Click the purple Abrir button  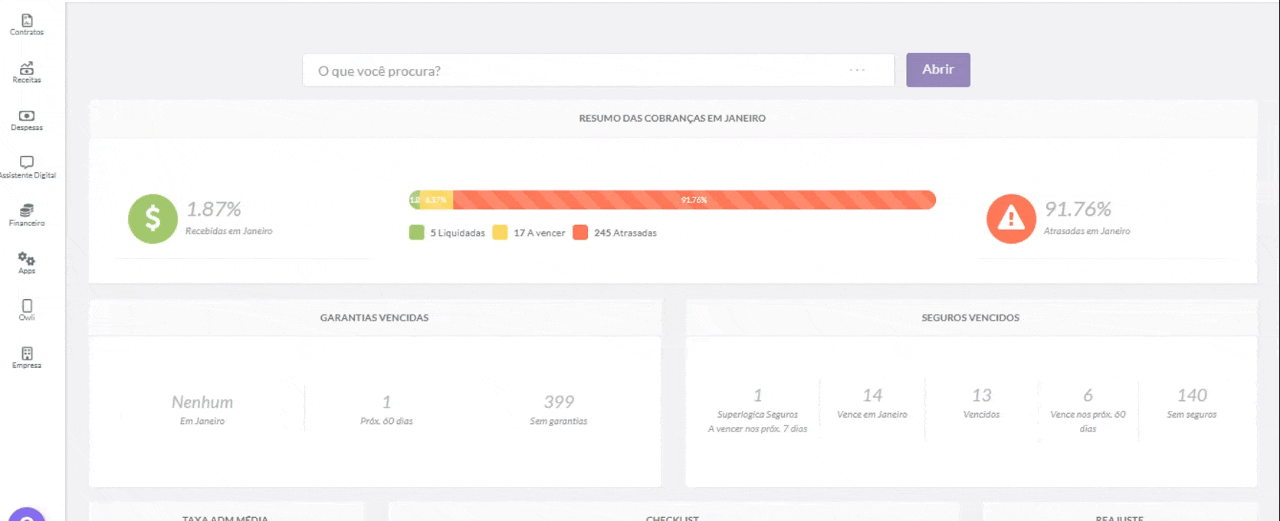pos(938,70)
